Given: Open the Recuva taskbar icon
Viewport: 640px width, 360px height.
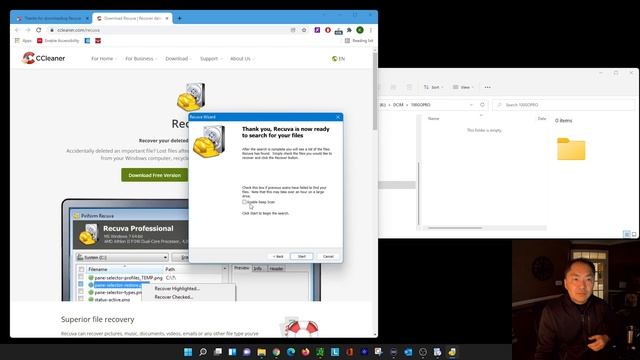Looking at the screenshot, I should tap(452, 352).
